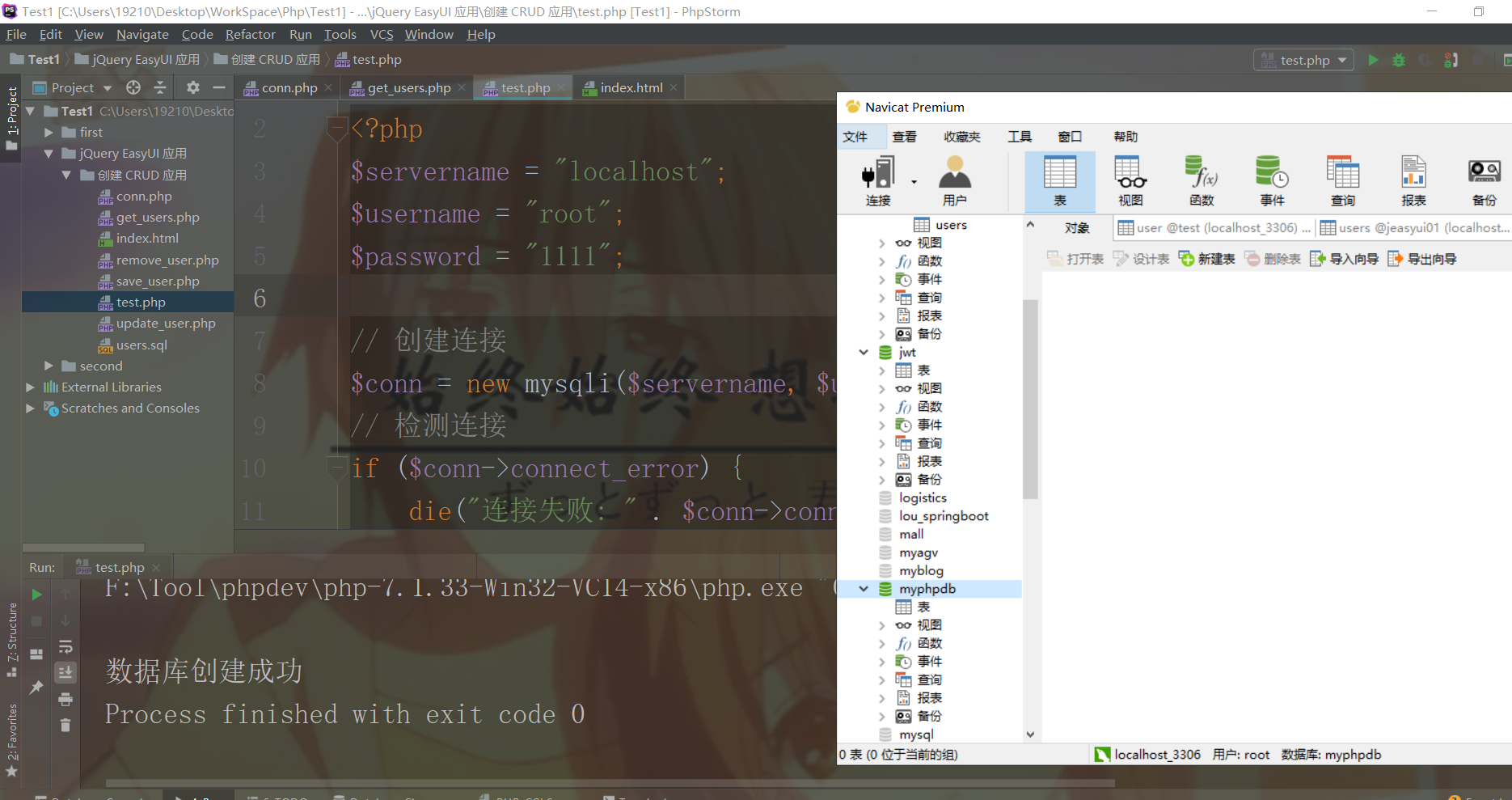Open the test.php run configuration dropdown
Viewport: 1512px width, 800px height.
click(1303, 60)
